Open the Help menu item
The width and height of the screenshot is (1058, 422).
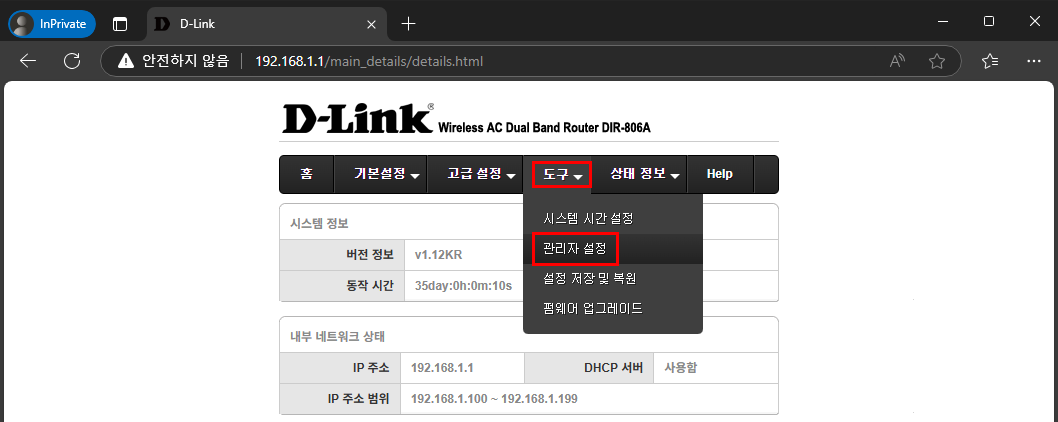point(719,174)
